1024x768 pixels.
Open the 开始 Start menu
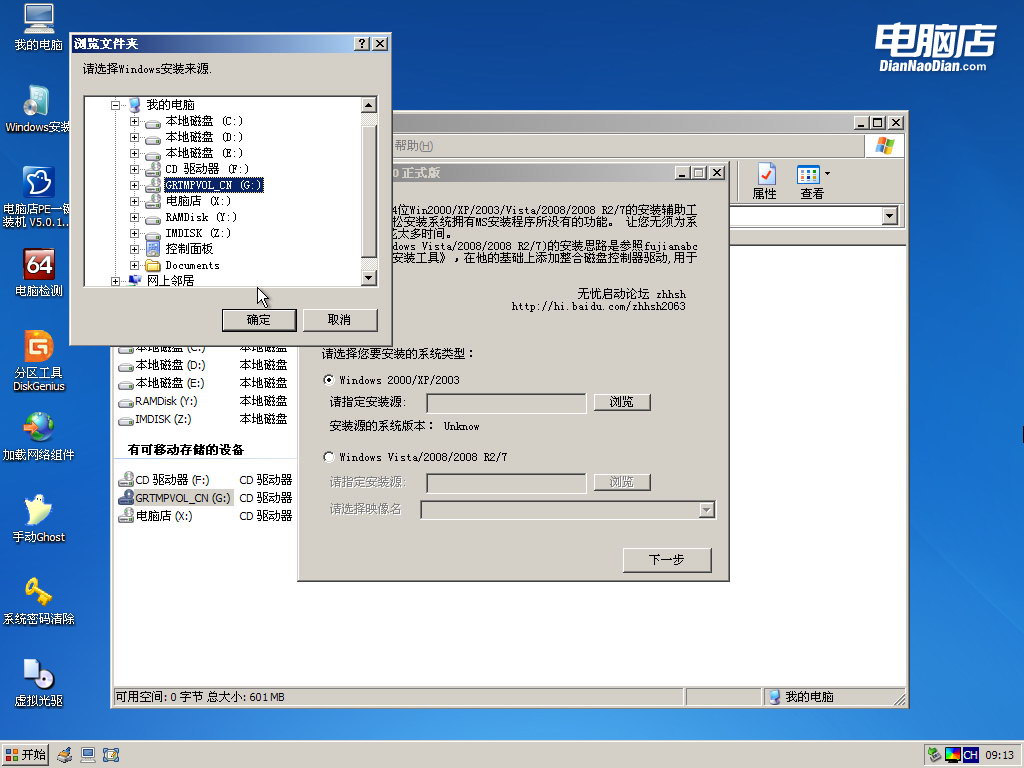23,755
